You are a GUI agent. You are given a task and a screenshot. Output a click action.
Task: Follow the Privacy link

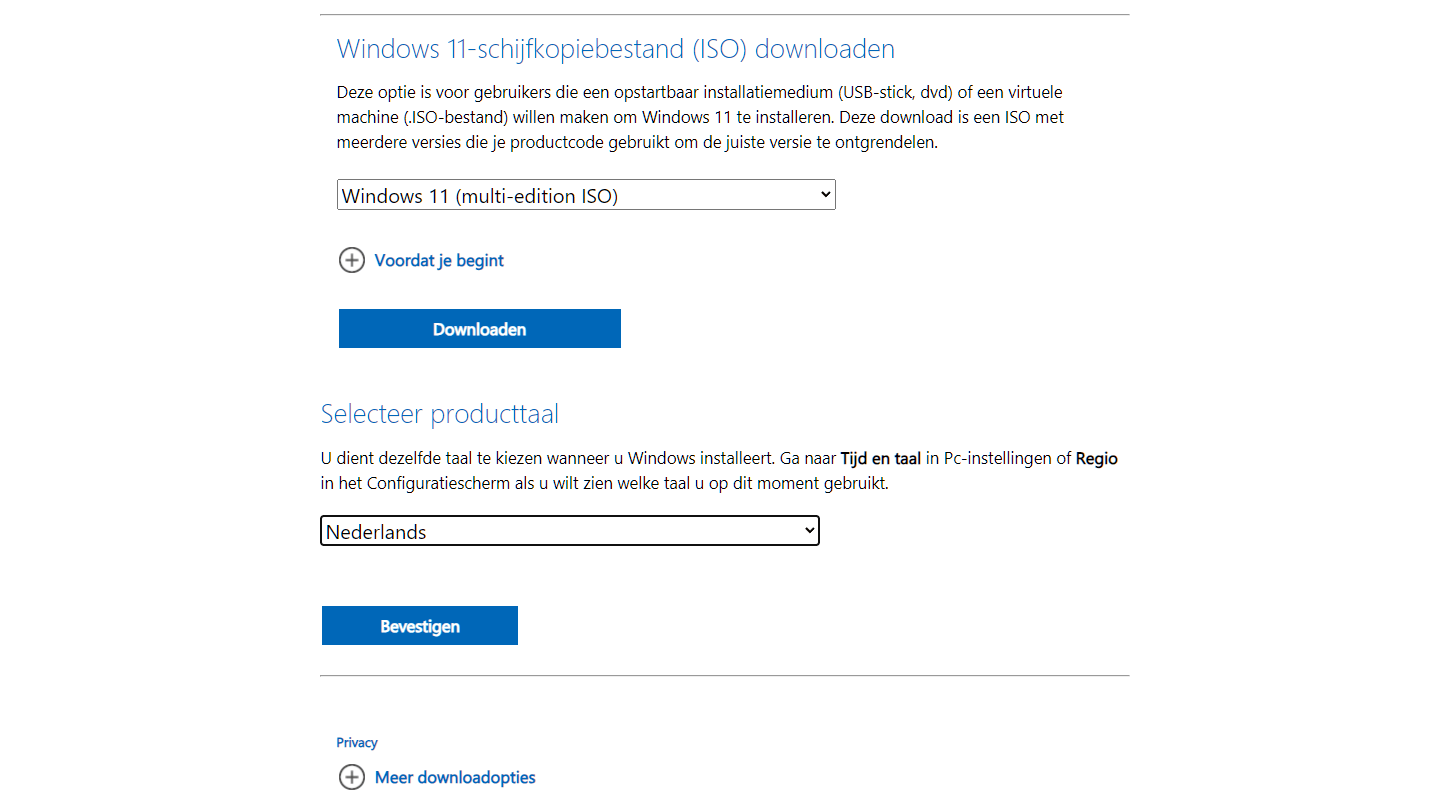coord(357,743)
